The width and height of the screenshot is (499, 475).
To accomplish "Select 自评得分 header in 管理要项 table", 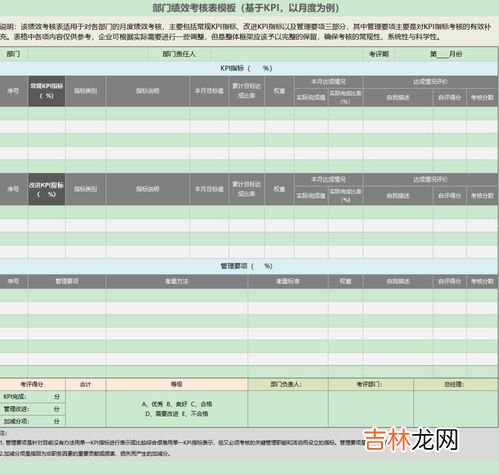I will pos(450,281).
